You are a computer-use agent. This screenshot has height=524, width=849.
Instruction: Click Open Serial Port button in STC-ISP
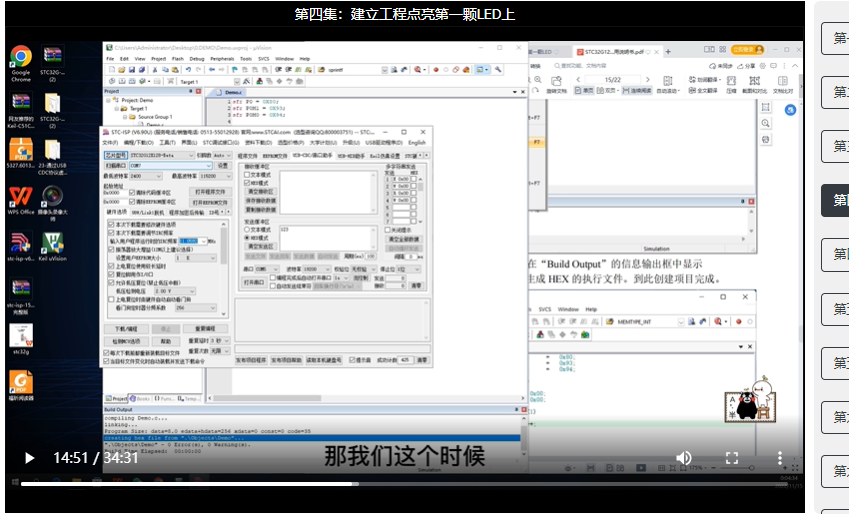pyautogui.click(x=253, y=282)
